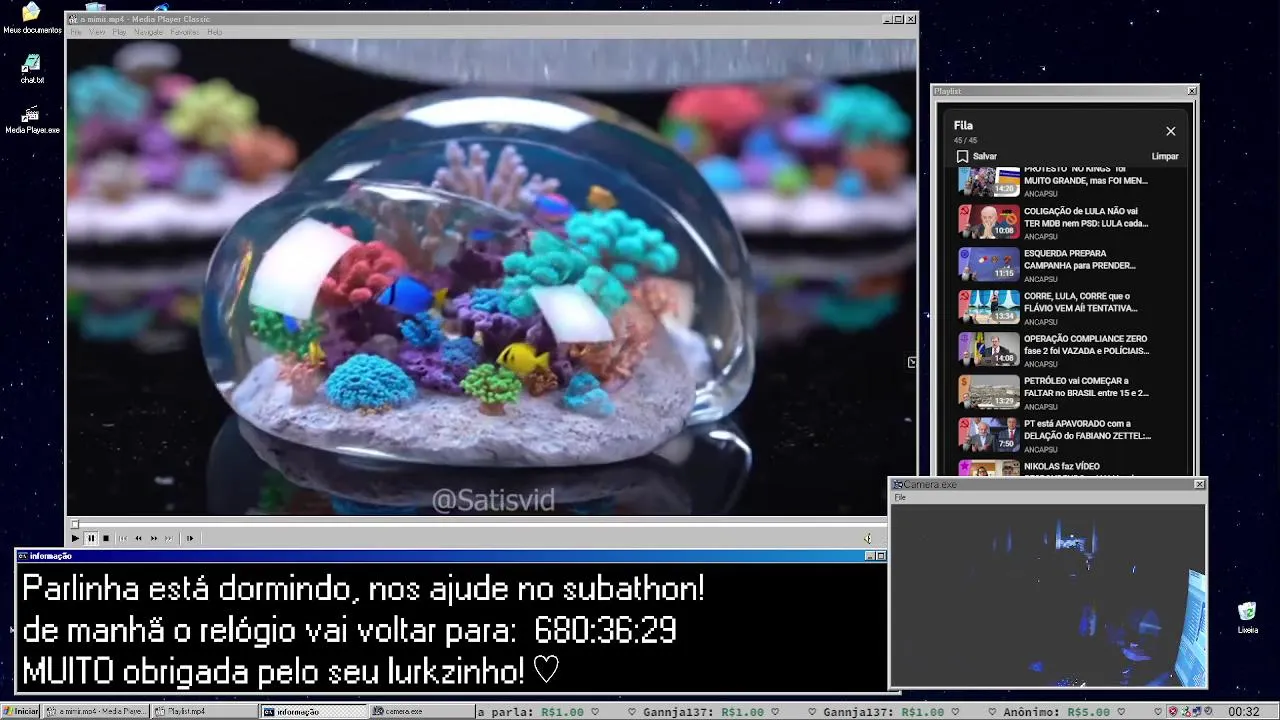Click Limpar to clear the queue
Screen dimensions: 1280x720
click(1165, 157)
